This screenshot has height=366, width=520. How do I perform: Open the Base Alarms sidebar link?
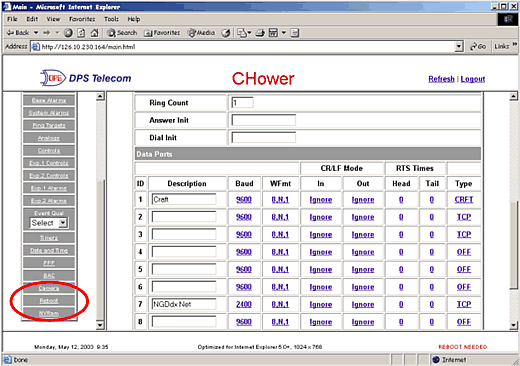(49, 100)
